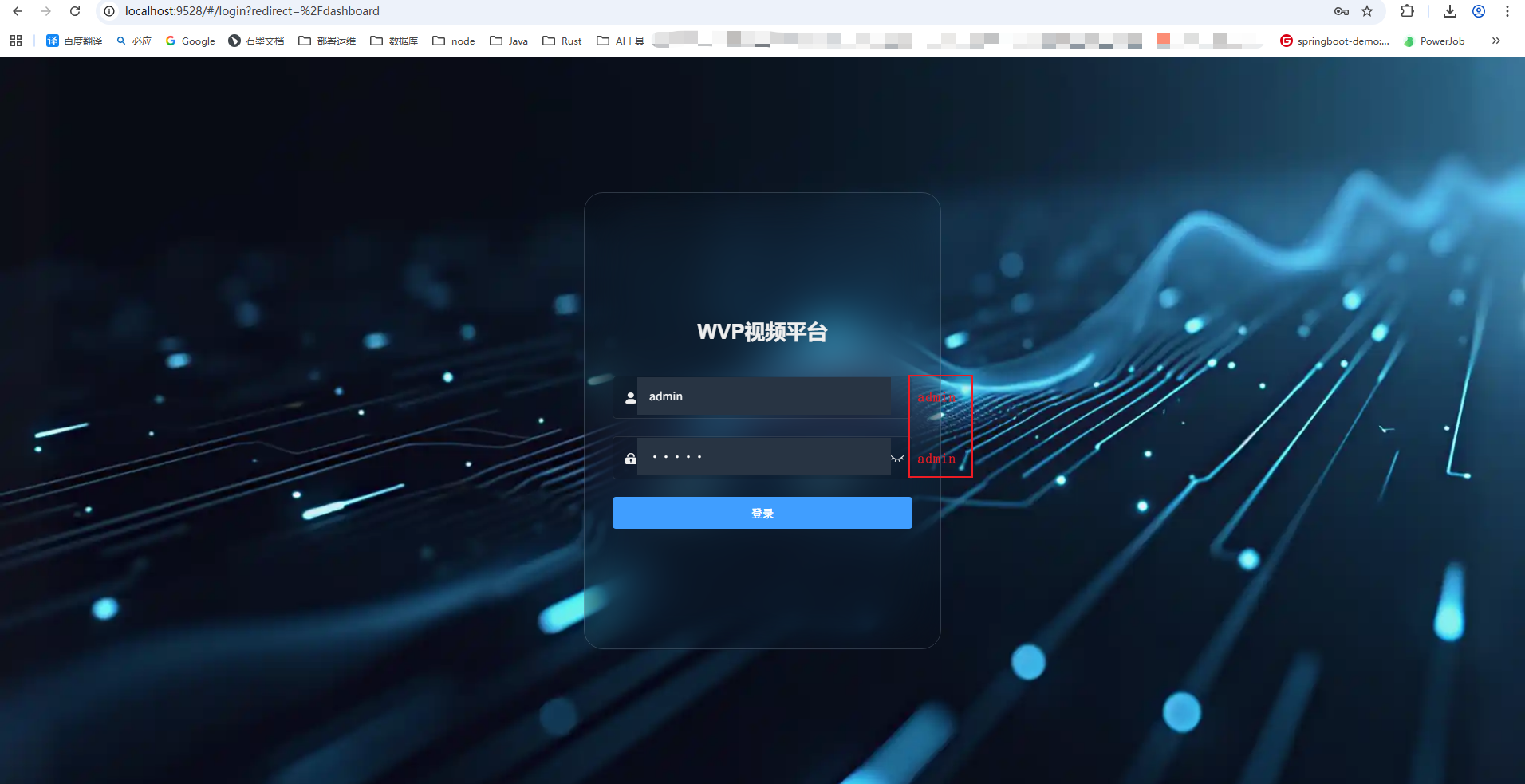Open the 石墨文档 bookmark
This screenshot has height=784, width=1525.
coord(256,41)
